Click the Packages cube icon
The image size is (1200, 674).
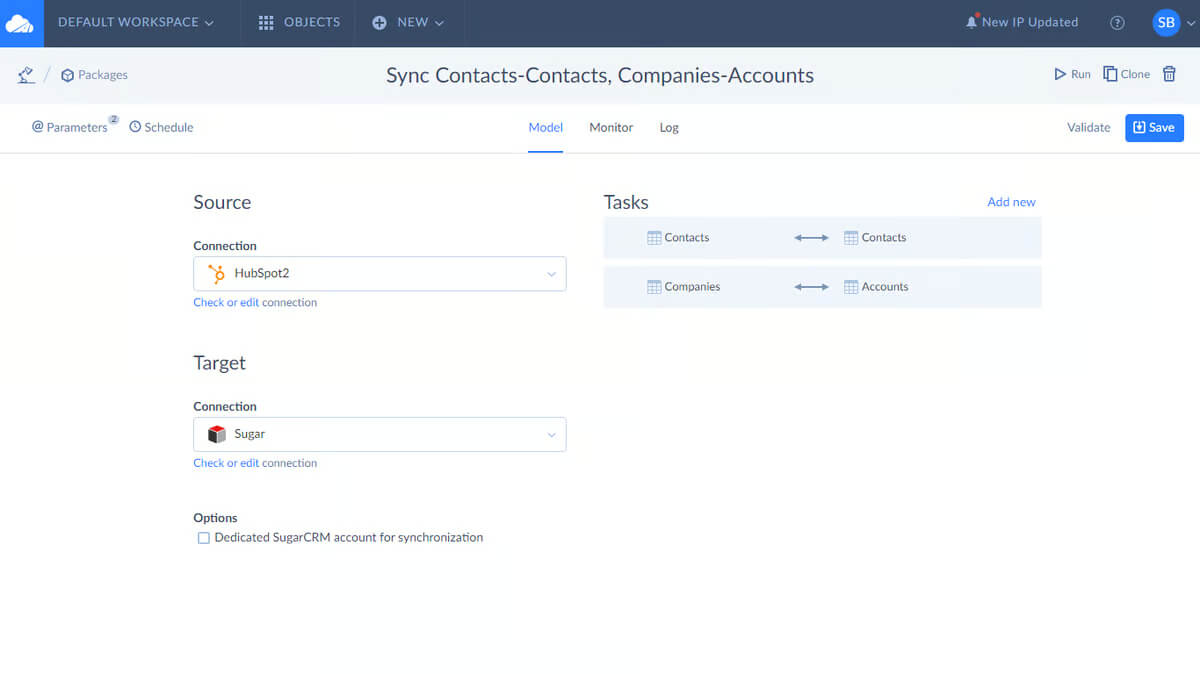(67, 75)
